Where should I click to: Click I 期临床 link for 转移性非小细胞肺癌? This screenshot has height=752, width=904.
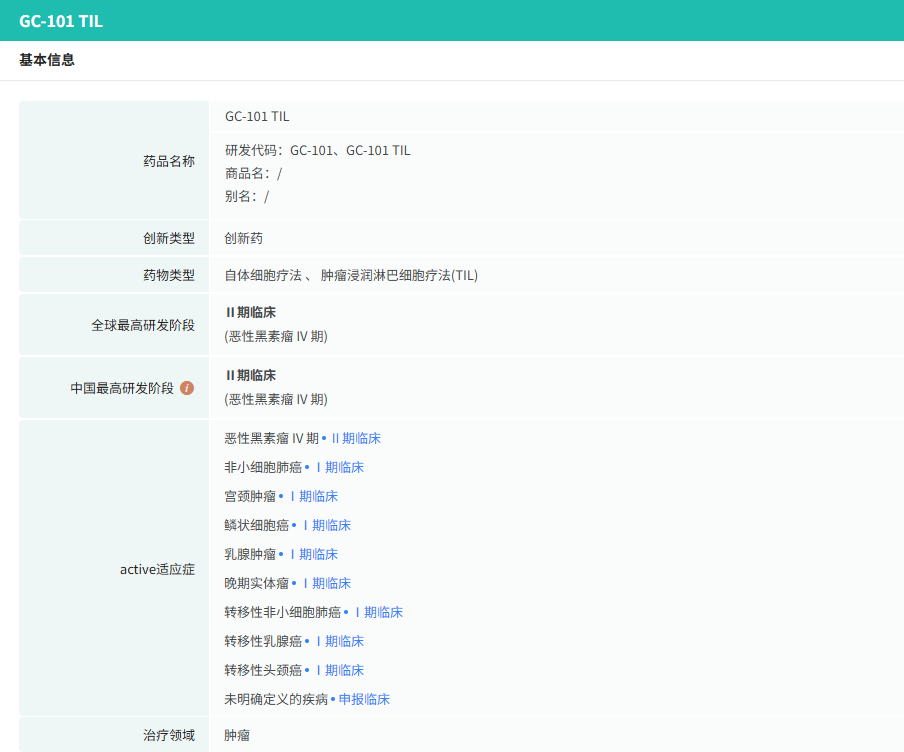click(x=378, y=612)
